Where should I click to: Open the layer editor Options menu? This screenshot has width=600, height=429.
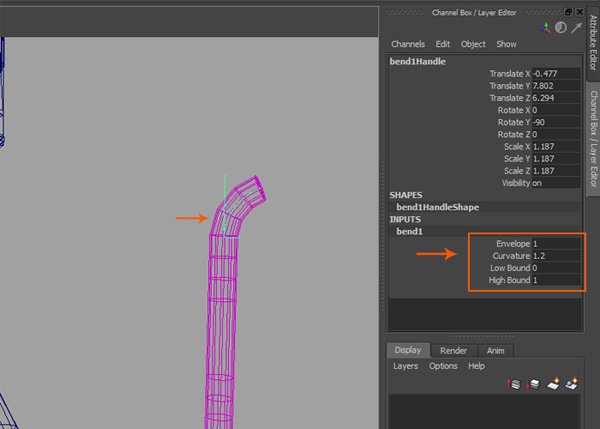click(443, 366)
